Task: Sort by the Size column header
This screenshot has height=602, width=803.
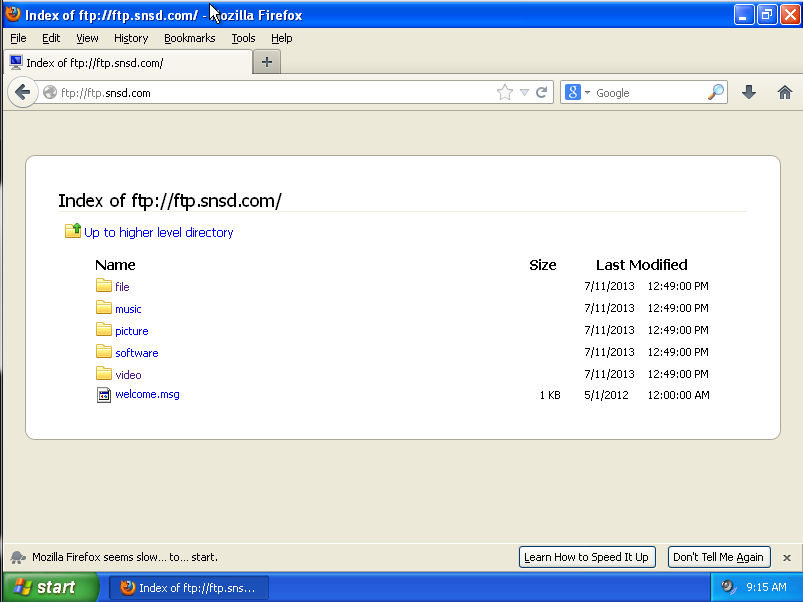Action: (x=542, y=265)
